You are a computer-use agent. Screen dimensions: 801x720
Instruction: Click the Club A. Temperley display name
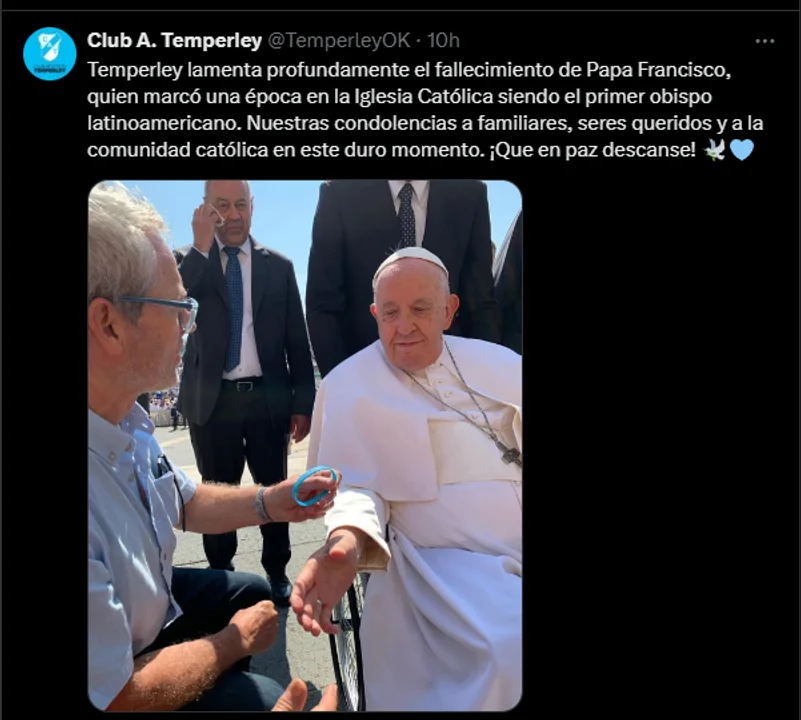174,40
